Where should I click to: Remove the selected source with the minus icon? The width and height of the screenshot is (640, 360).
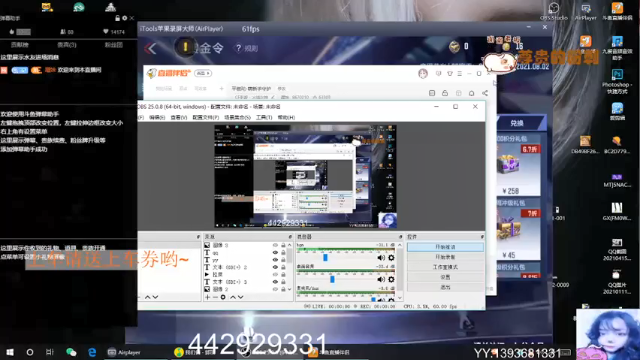point(215,297)
